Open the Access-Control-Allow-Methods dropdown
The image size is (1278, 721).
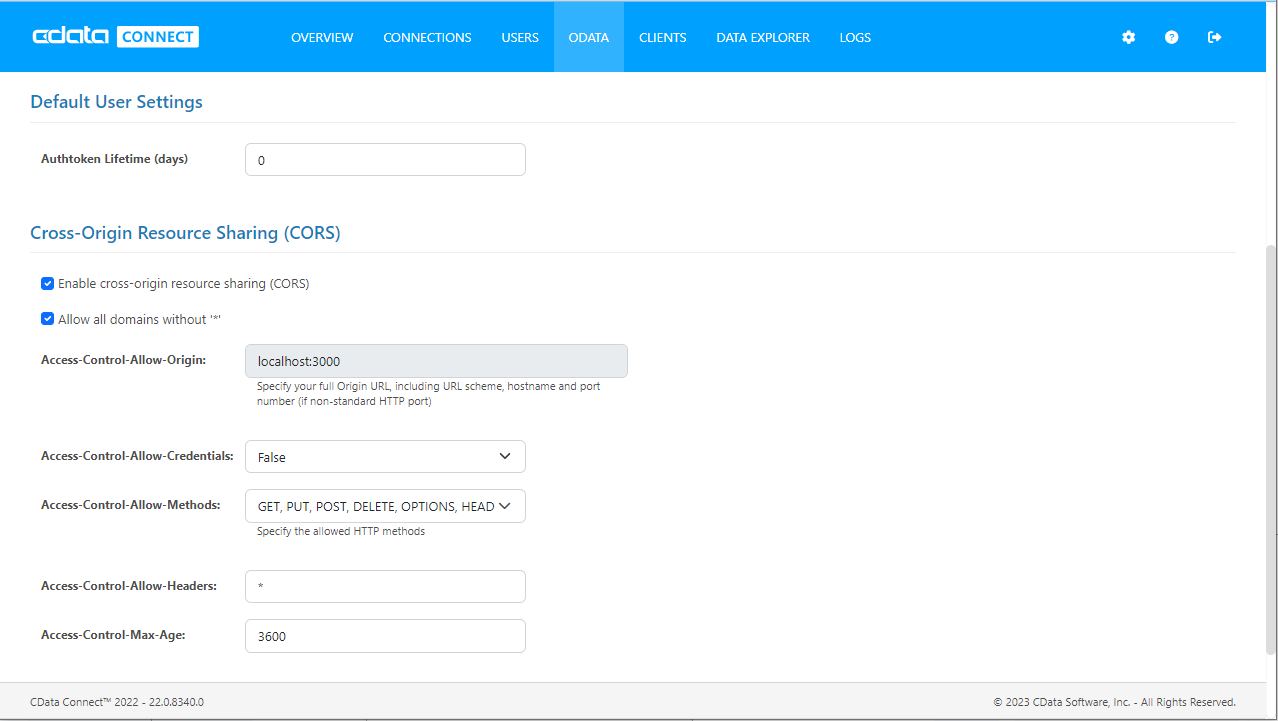pyautogui.click(x=385, y=506)
